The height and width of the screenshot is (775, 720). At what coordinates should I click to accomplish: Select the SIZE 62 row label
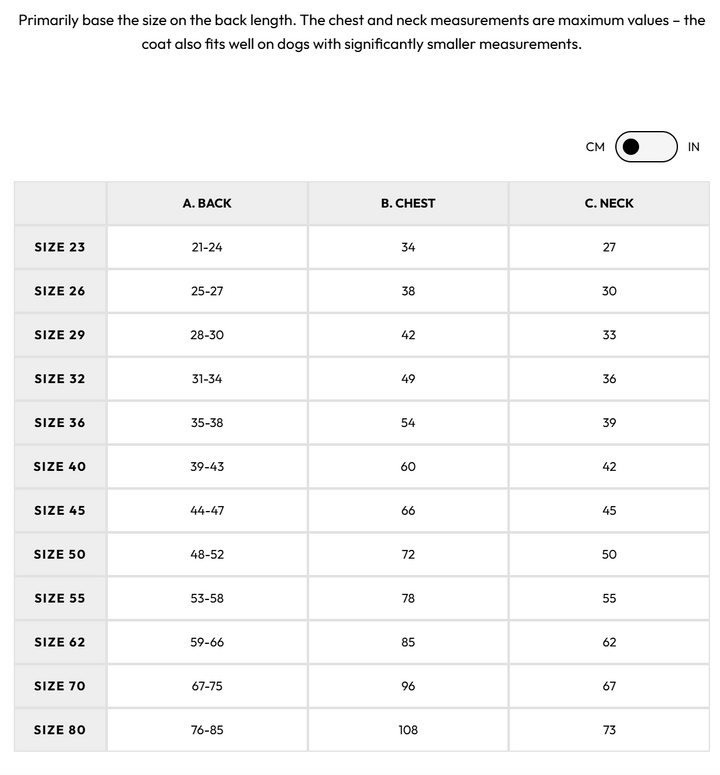[x=60, y=643]
